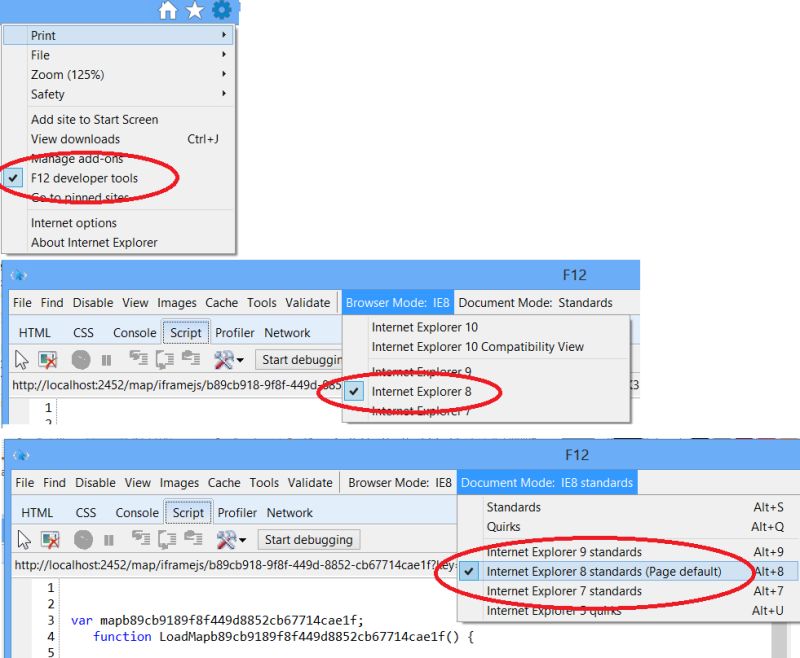Screen dimensions: 800x658
Task: Choose Internet Explorer 10 browser mode
Action: tap(425, 327)
